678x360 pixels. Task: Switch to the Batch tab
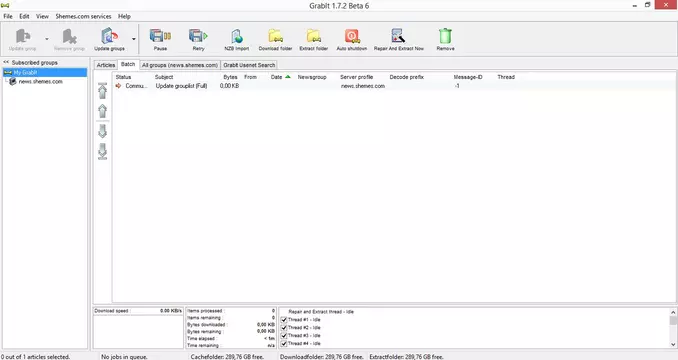tap(128, 64)
